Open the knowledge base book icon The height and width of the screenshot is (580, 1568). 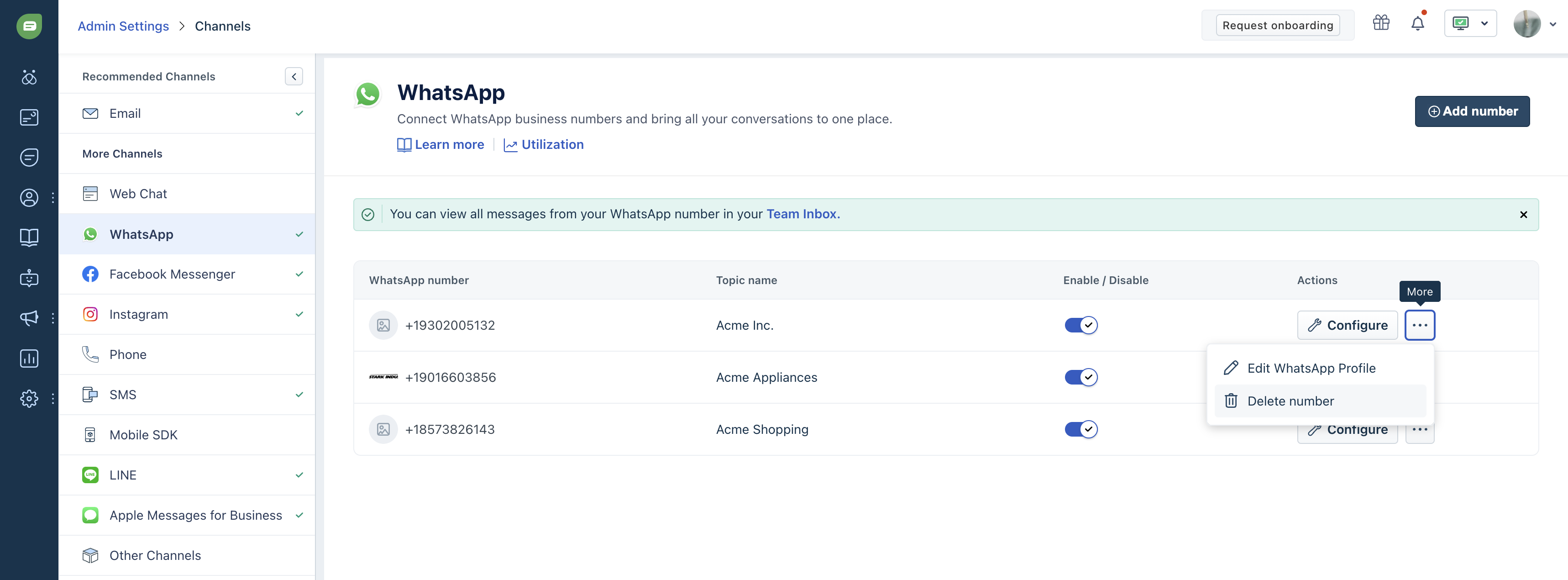tap(29, 237)
